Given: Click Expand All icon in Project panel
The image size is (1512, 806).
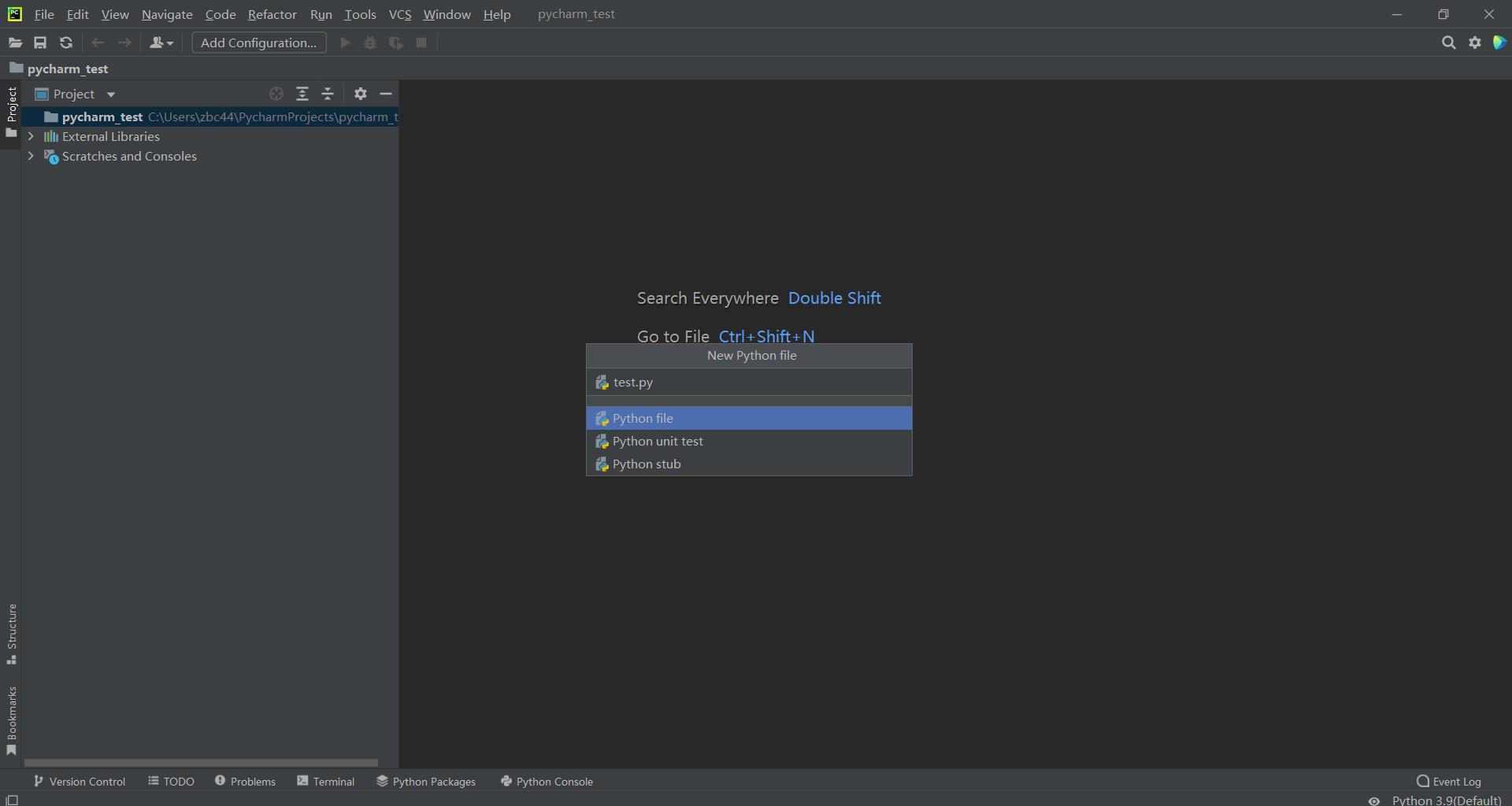Looking at the screenshot, I should click(302, 94).
